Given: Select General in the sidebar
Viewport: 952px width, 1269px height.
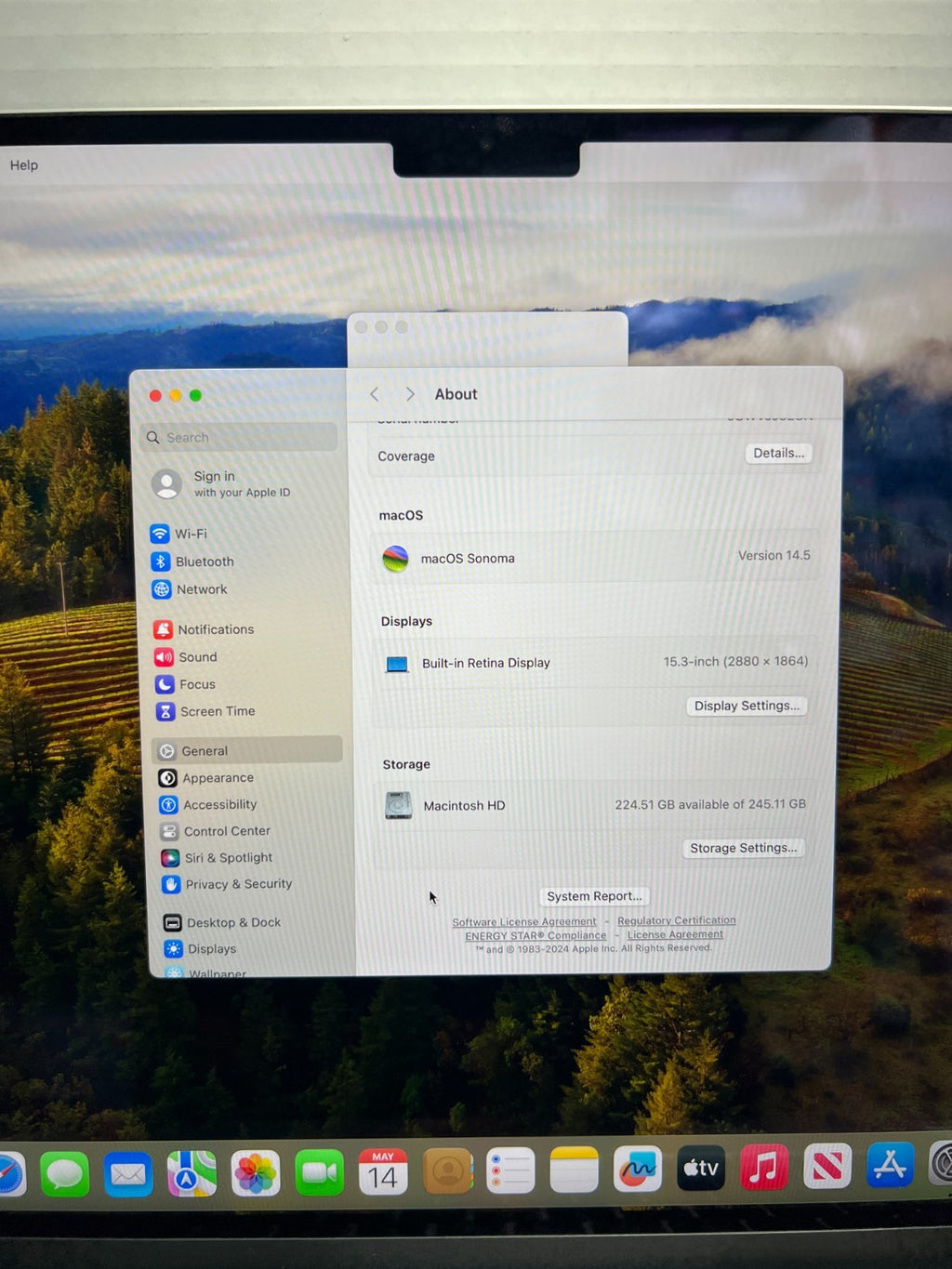Looking at the screenshot, I should coord(246,750).
